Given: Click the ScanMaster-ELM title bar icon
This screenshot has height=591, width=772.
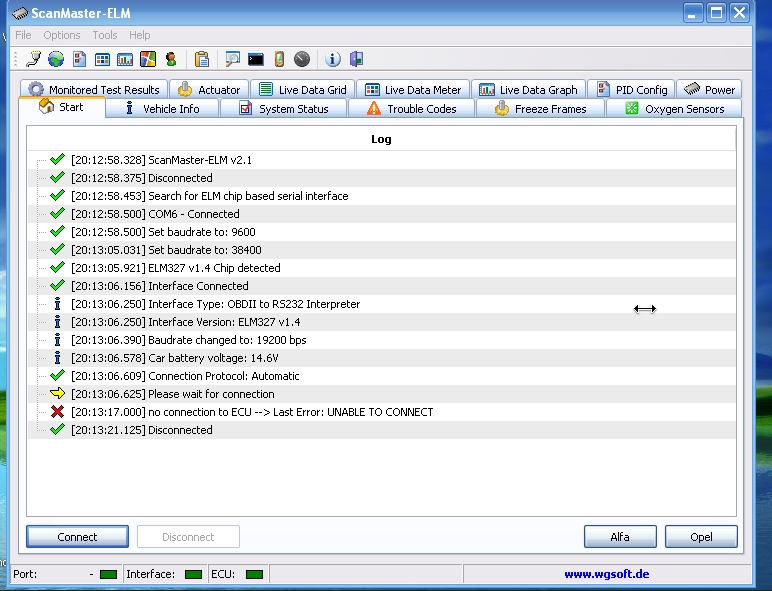Looking at the screenshot, I should tap(20, 13).
